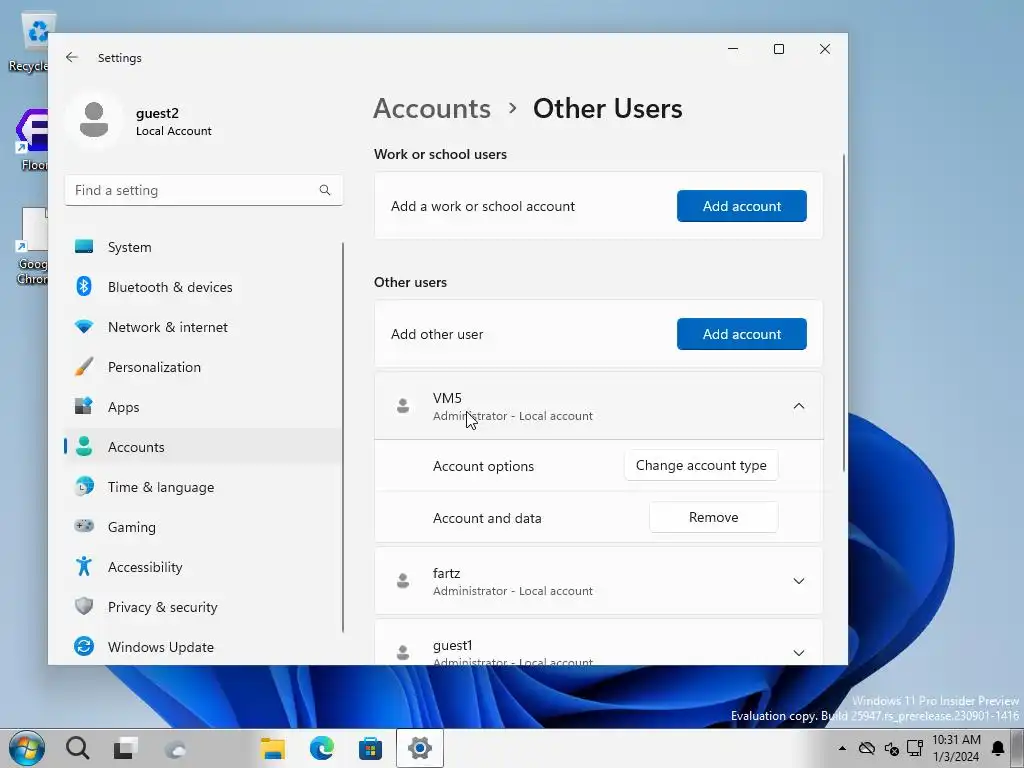Click Add account for other user
The image size is (1024, 768).
pos(741,334)
